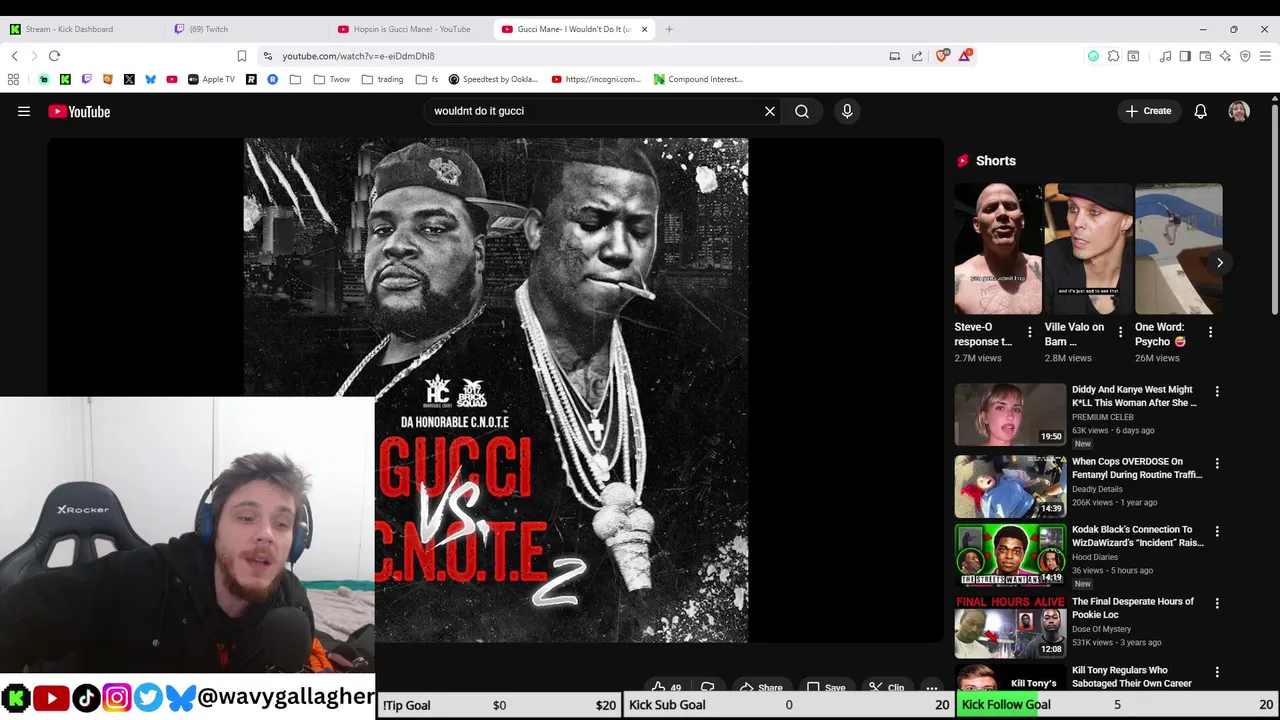Open the Brave Rewards triangle icon

(x=964, y=56)
